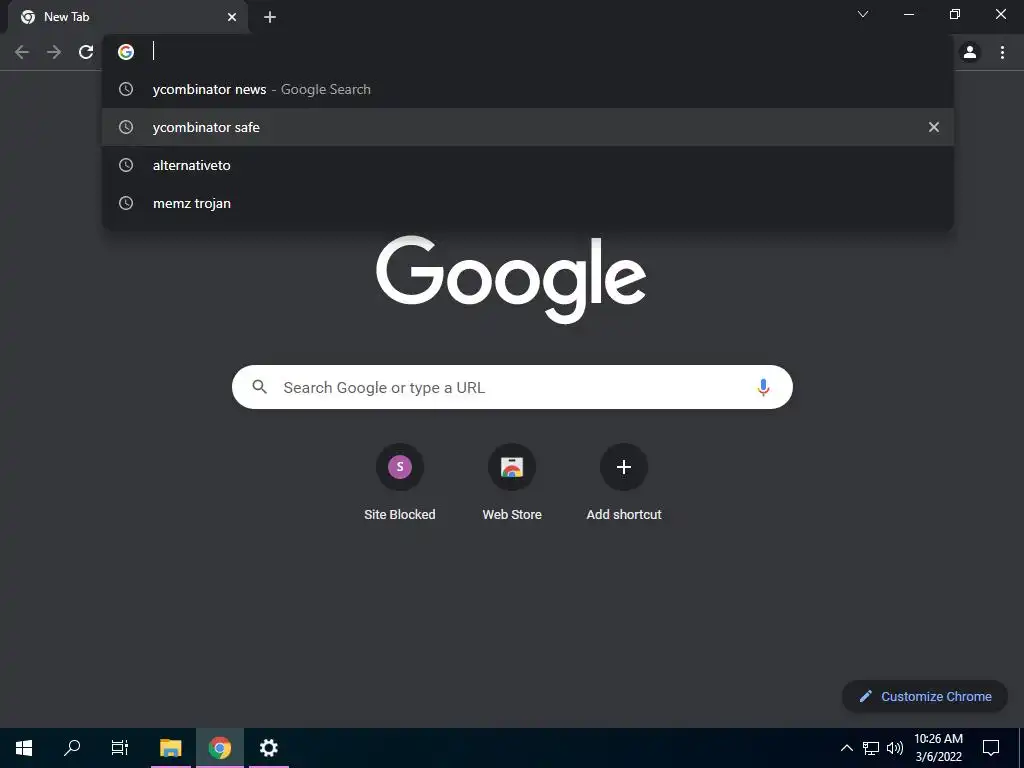Reload the page with the refresh icon
The height and width of the screenshot is (768, 1024).
pyautogui.click(x=86, y=52)
